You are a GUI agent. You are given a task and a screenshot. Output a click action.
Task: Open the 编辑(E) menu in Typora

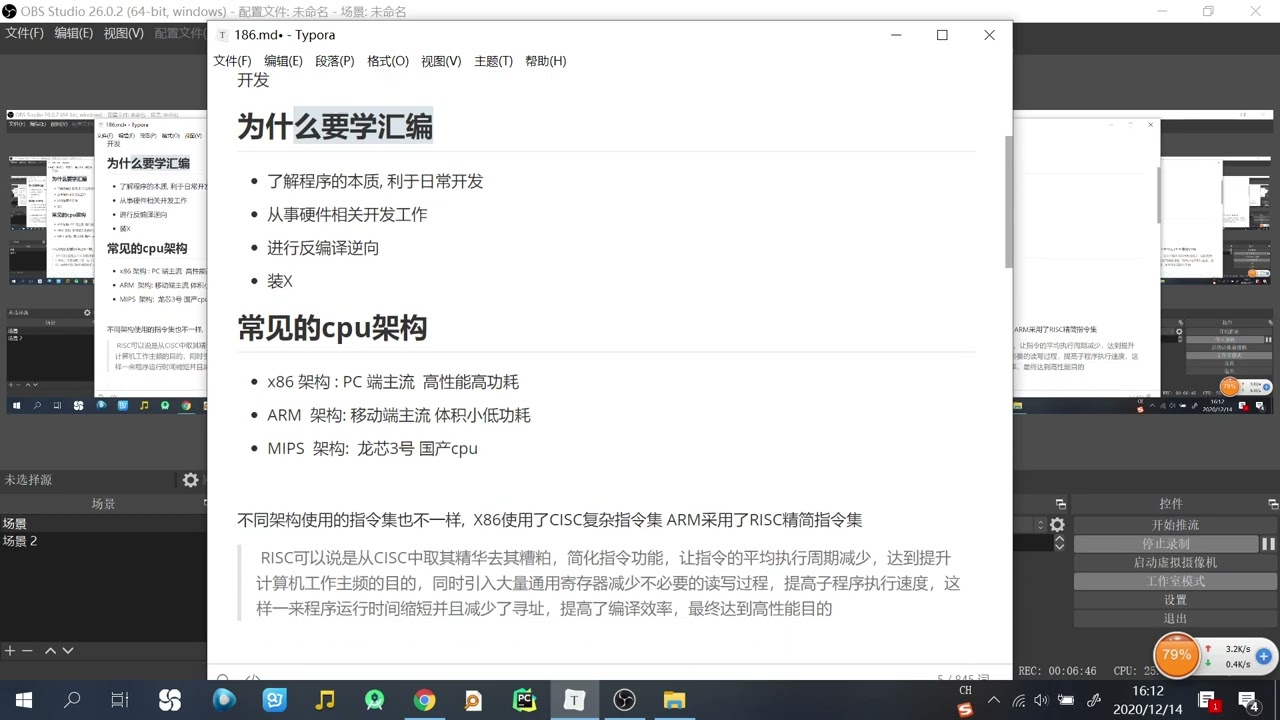click(283, 61)
